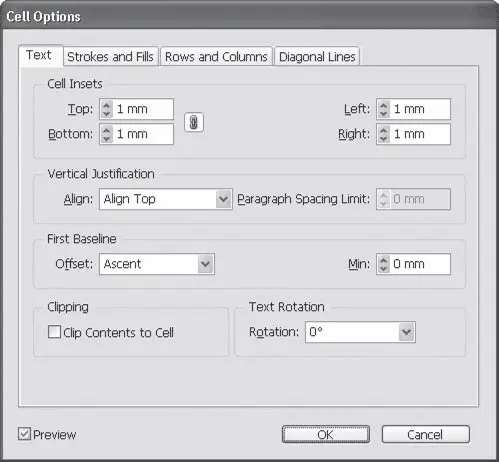Click the chain link icon between insets
Viewport: 499px width, 462px height.
pos(194,122)
